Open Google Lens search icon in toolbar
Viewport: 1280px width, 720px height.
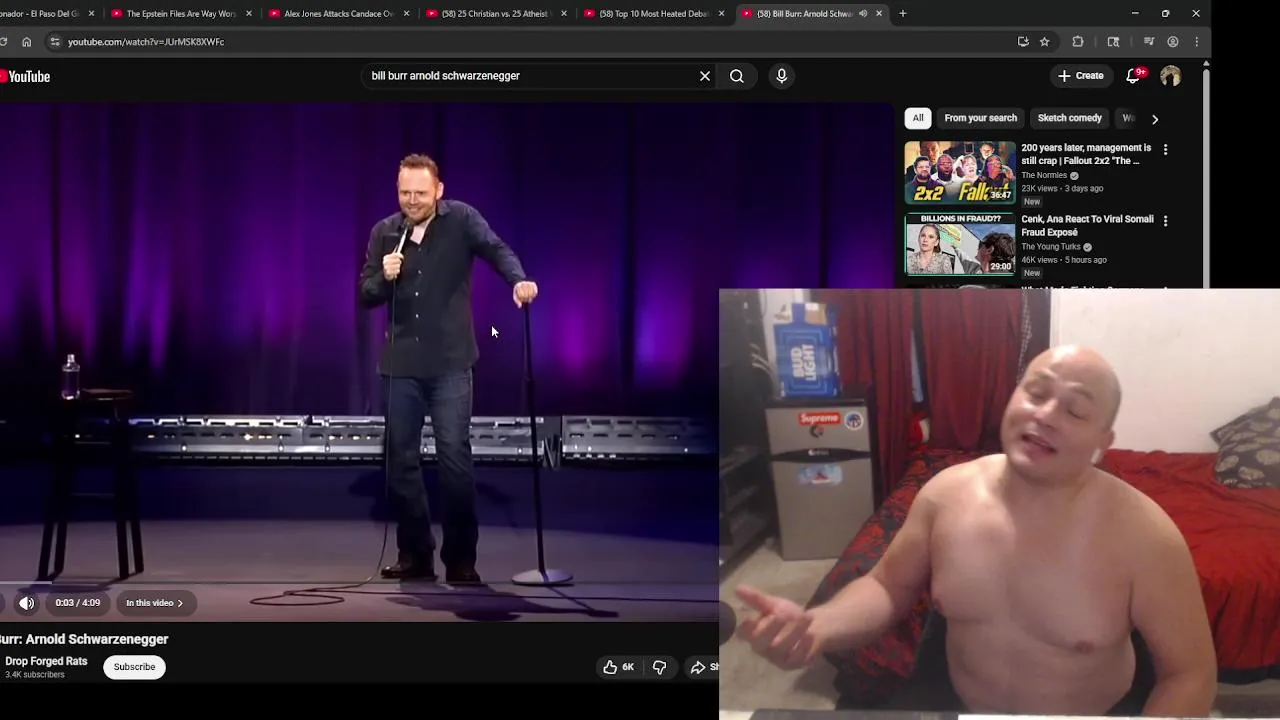1113,42
